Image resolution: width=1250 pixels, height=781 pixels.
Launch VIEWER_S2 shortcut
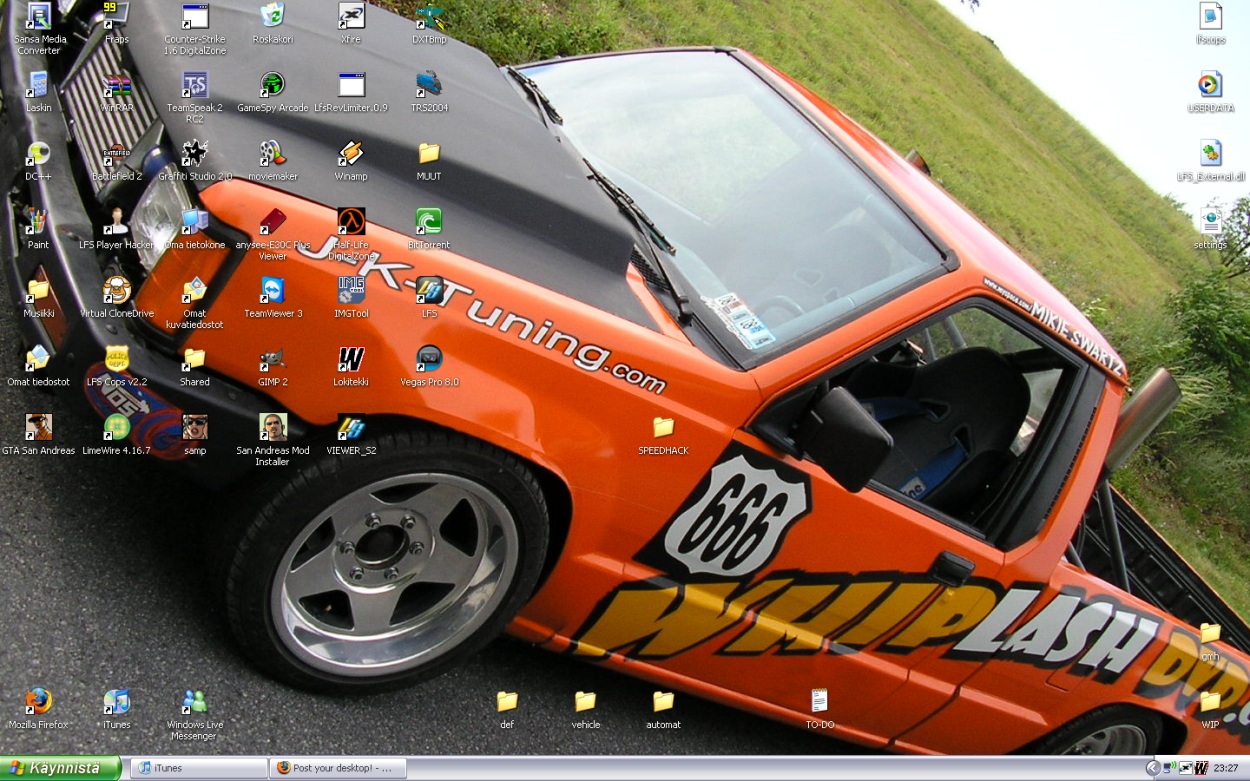pos(351,428)
